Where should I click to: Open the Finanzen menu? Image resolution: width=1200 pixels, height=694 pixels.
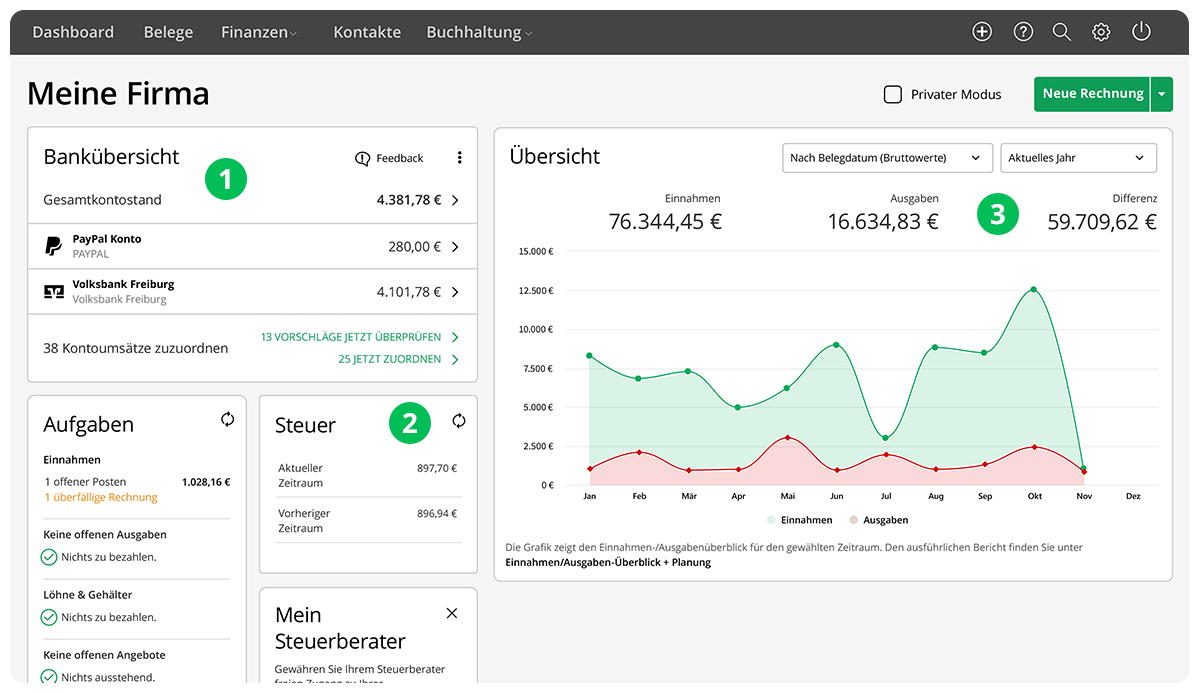[259, 32]
